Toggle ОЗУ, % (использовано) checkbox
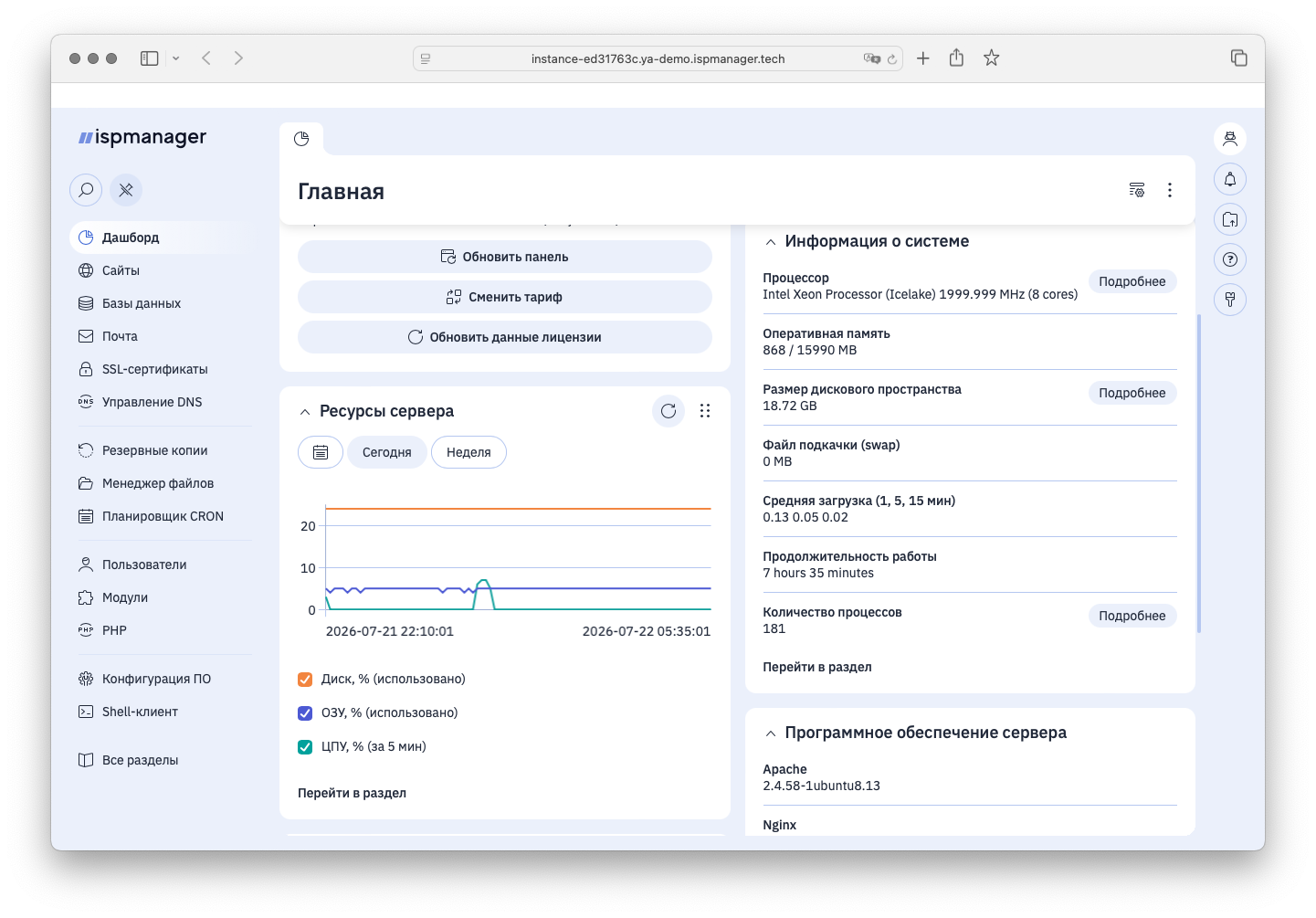Viewport: 1316px width, 918px height. coord(305,712)
